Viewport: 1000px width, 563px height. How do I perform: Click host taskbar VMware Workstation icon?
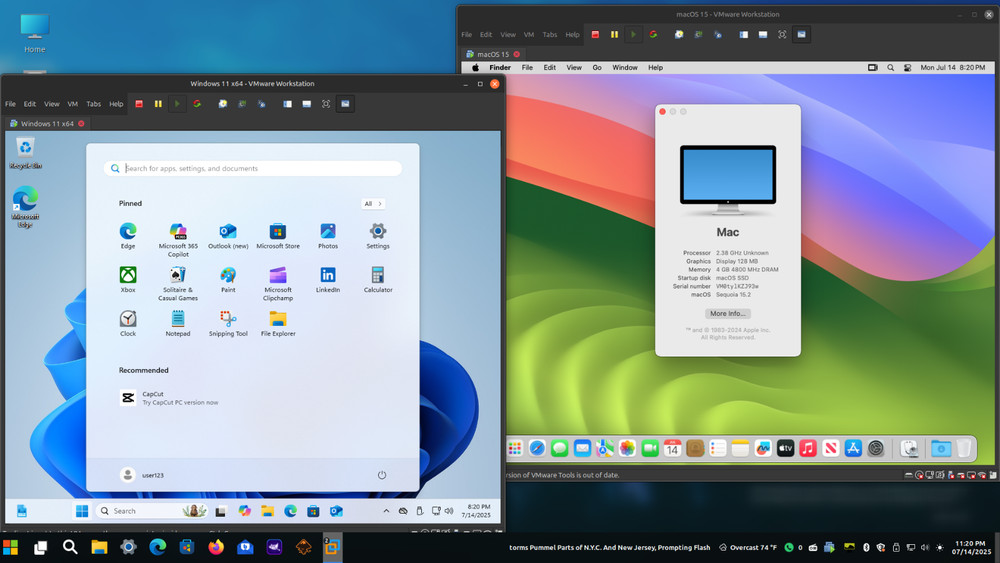coord(332,547)
